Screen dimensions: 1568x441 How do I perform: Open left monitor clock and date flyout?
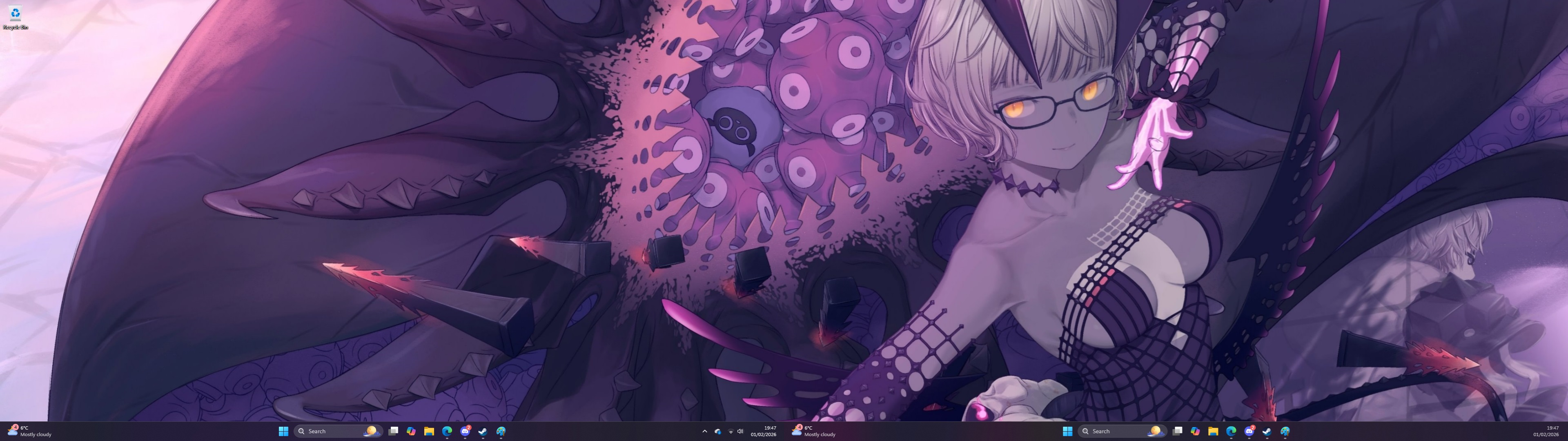coord(763,431)
